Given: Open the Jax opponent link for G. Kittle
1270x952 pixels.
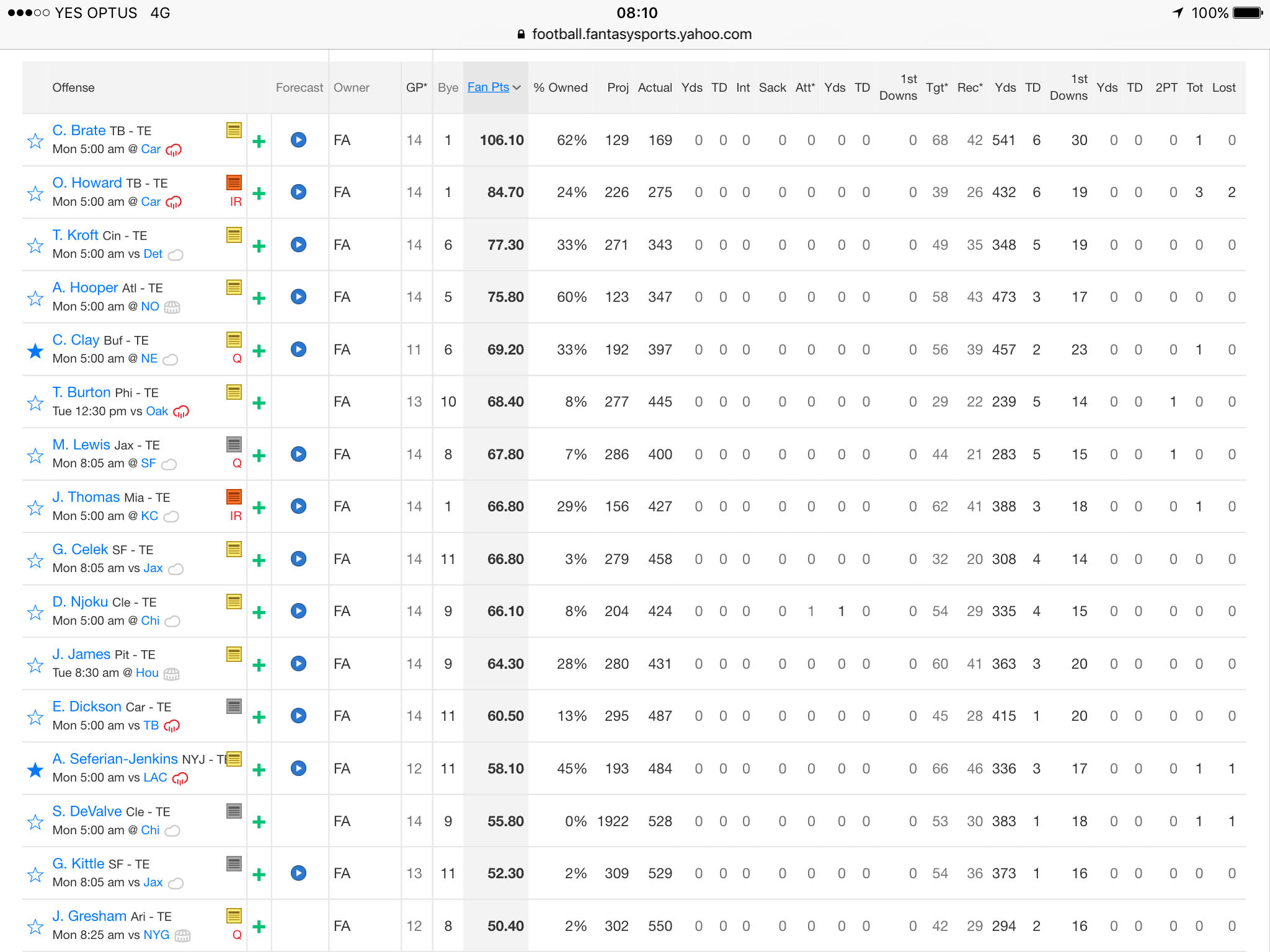Looking at the screenshot, I should (153, 882).
